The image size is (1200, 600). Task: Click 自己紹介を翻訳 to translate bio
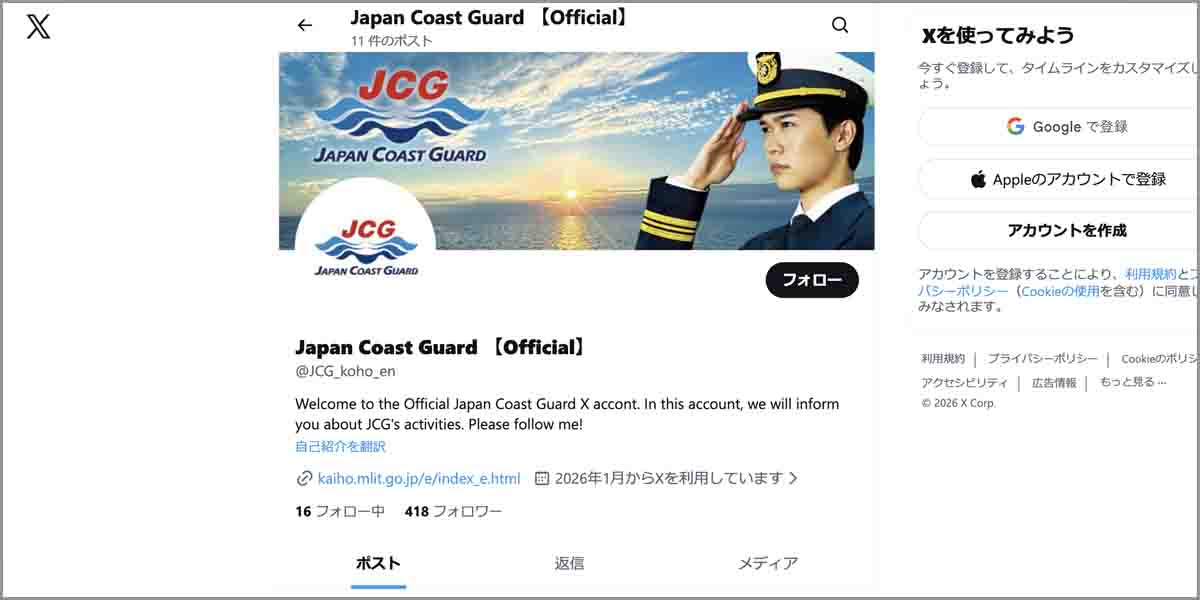pyautogui.click(x=340, y=446)
